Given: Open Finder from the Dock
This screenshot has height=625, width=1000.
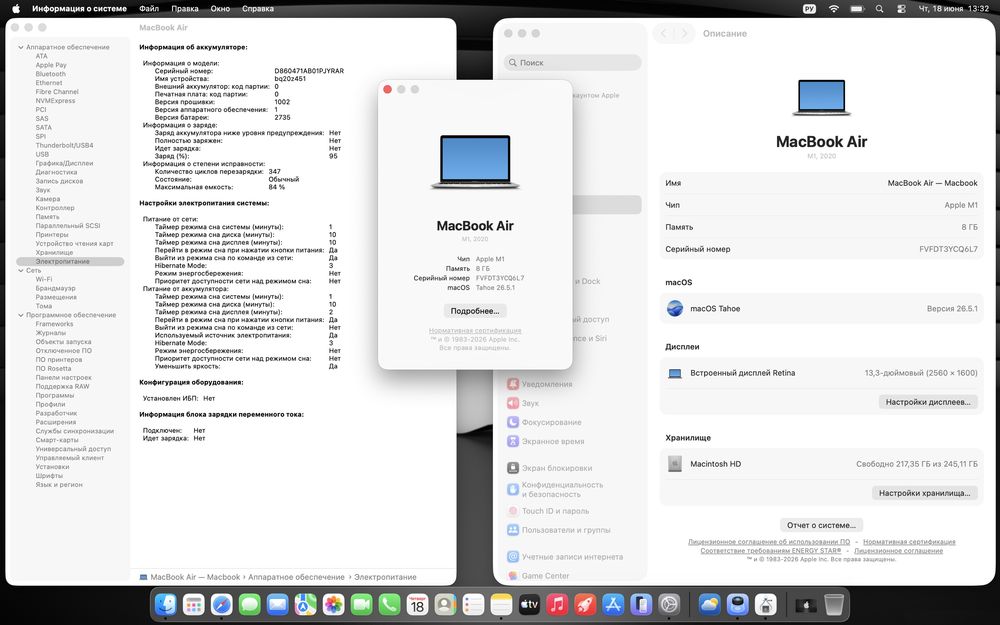Looking at the screenshot, I should click(166, 604).
